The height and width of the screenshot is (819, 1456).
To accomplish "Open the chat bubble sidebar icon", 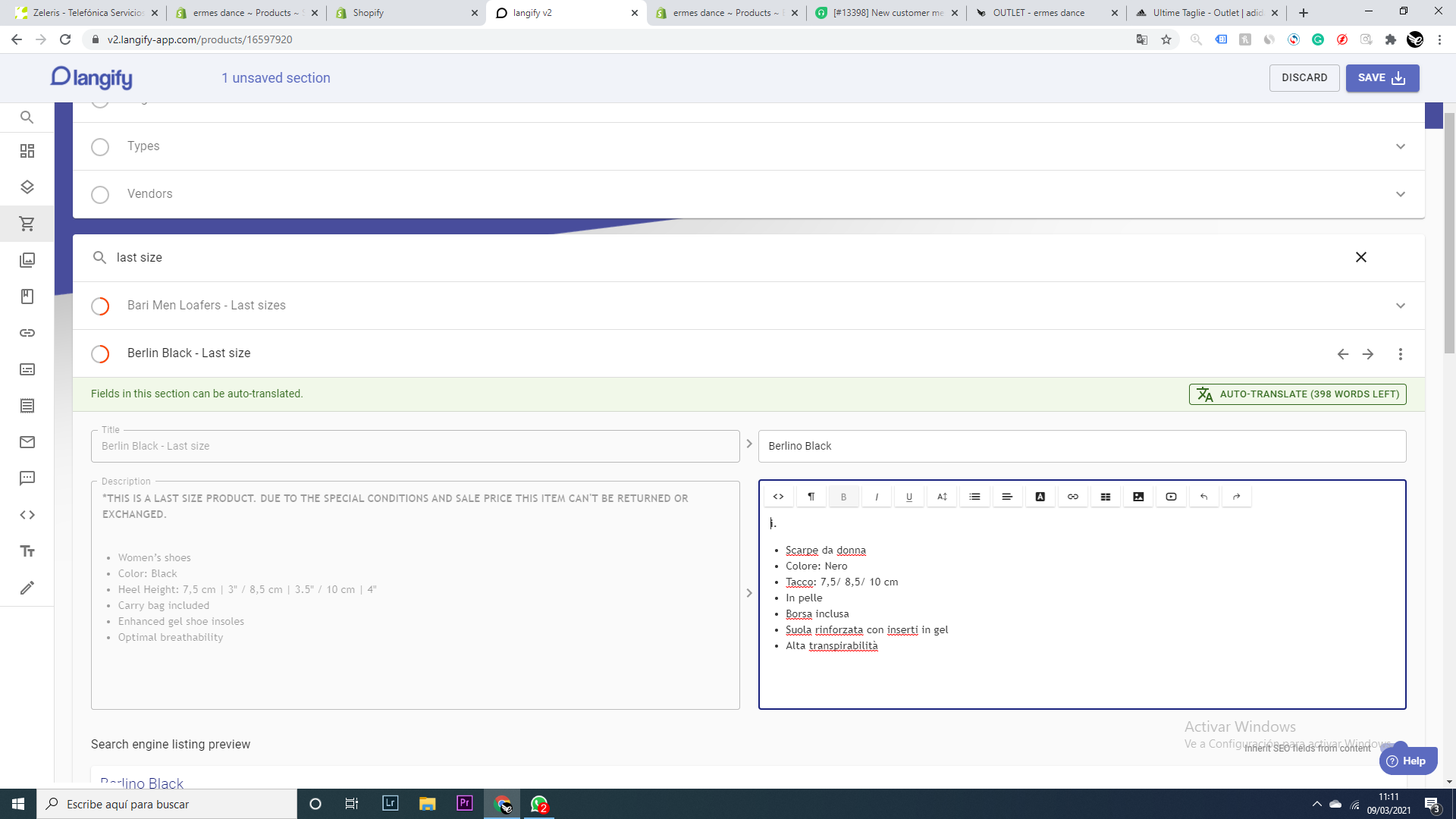I will coord(27,479).
